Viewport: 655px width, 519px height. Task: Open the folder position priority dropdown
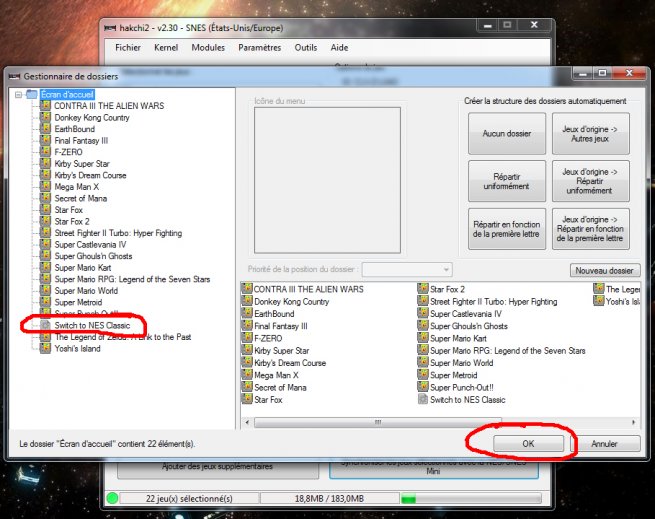click(x=407, y=270)
